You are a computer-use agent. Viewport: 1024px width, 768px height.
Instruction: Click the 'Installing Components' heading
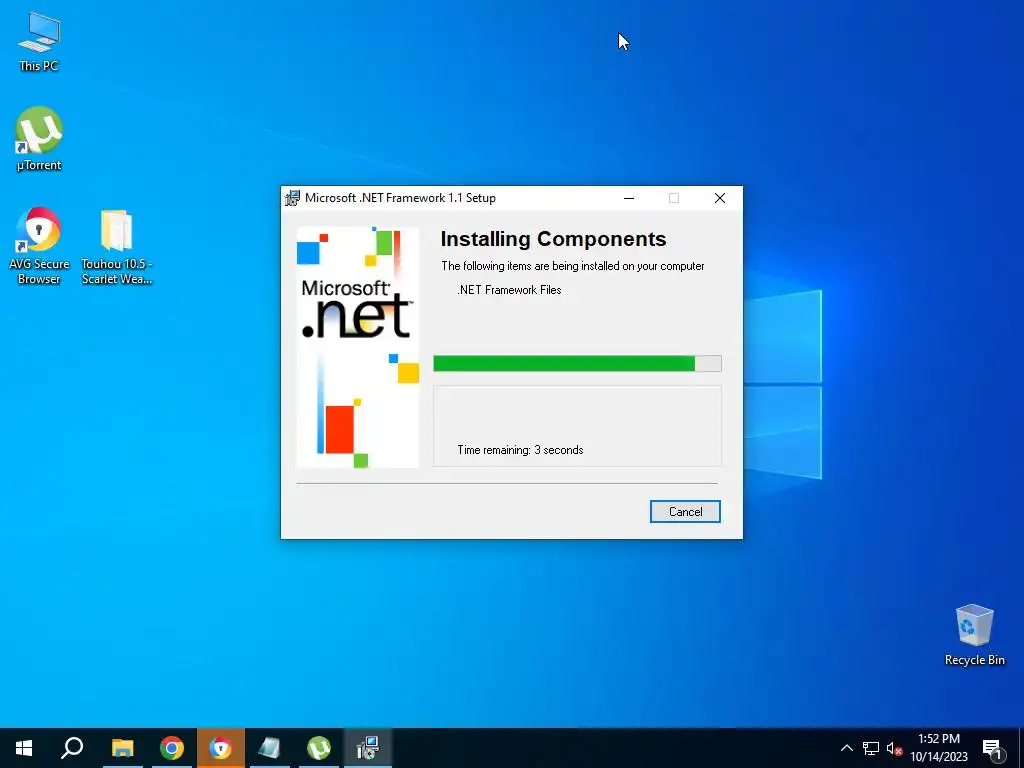(x=553, y=239)
